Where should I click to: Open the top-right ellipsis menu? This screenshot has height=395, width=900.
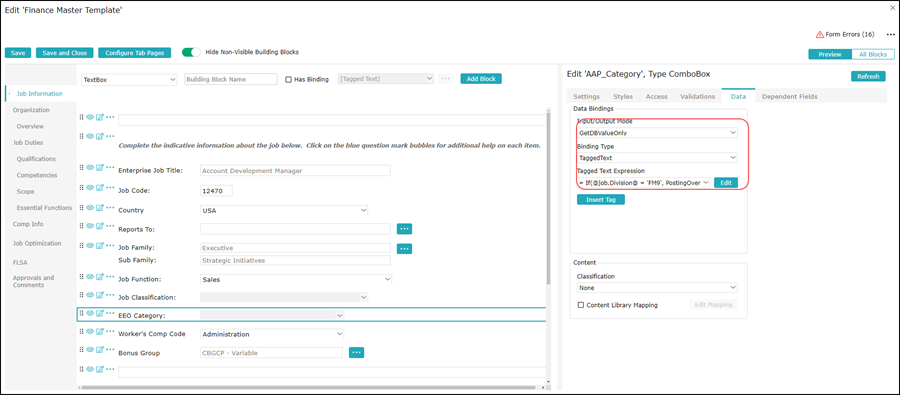tap(890, 34)
